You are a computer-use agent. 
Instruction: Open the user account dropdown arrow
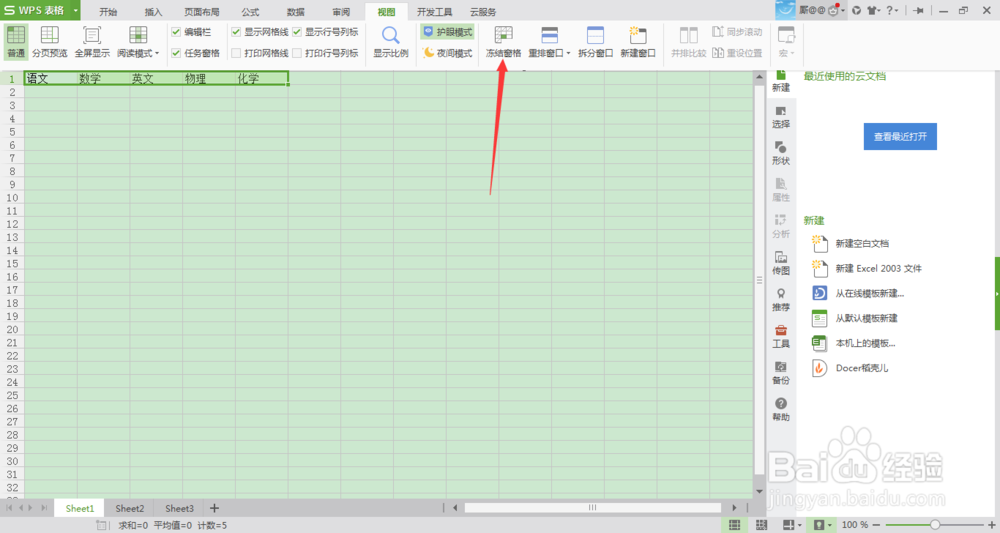tap(843, 11)
